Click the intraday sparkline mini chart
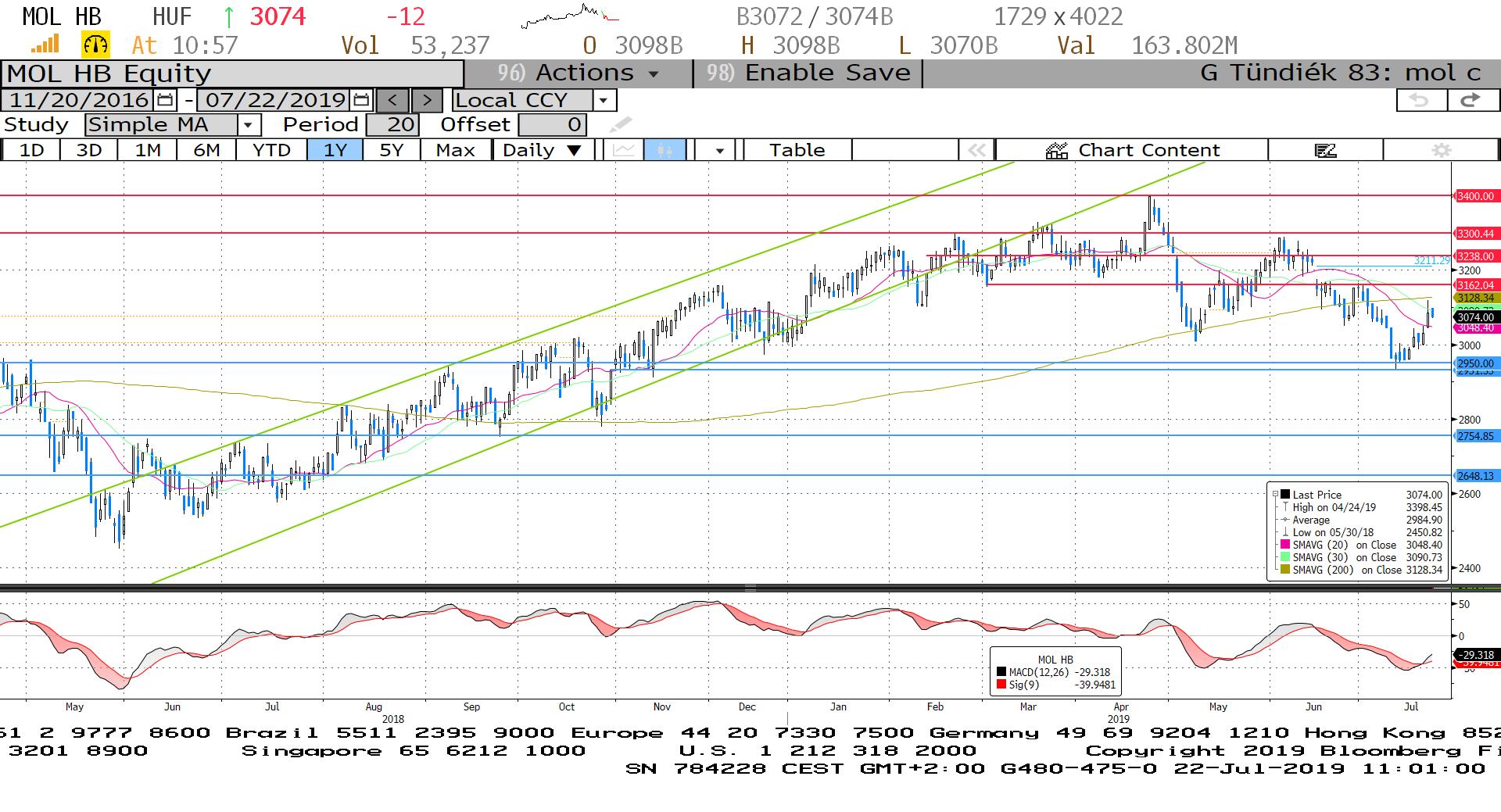1501x812 pixels. [569, 16]
